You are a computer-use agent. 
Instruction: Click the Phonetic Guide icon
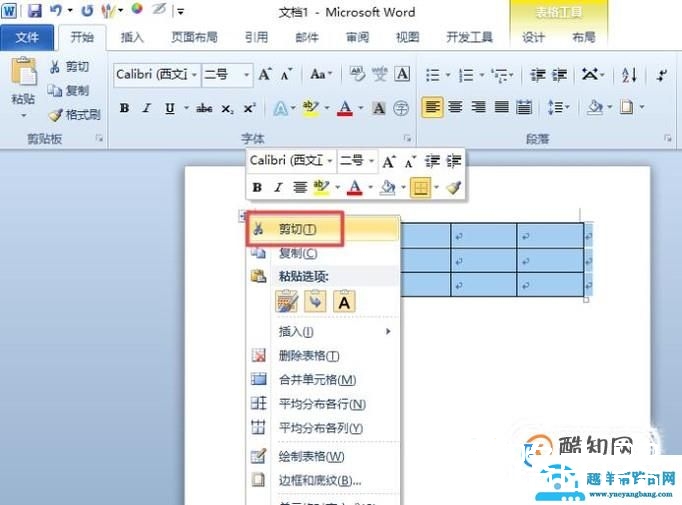click(x=379, y=74)
